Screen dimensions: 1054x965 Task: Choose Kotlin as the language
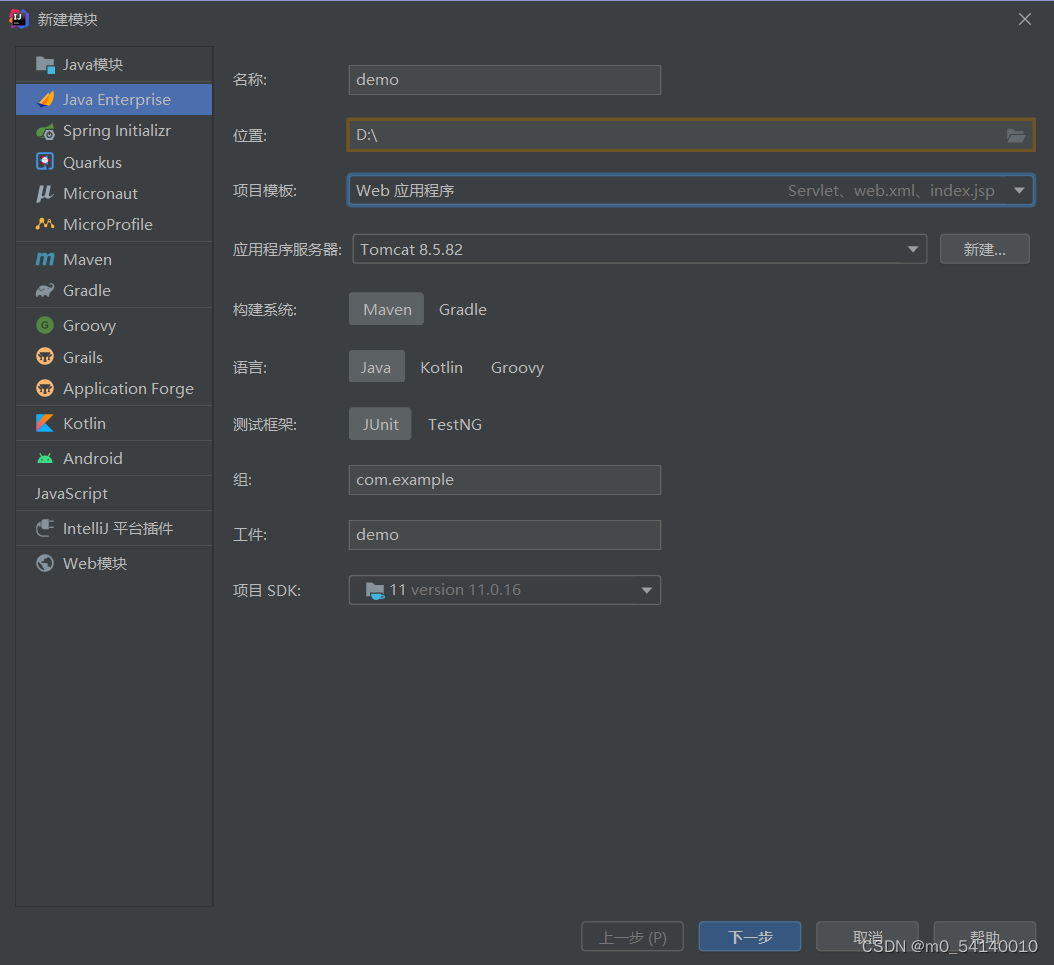(441, 367)
